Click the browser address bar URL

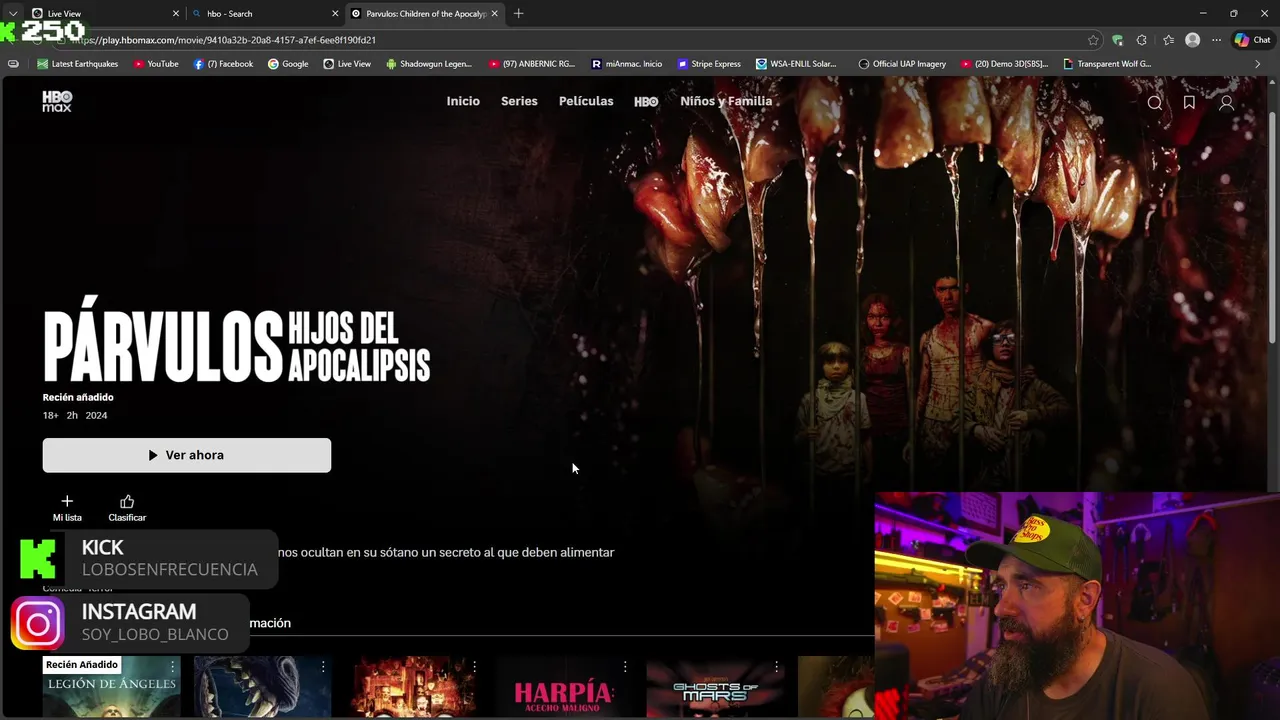click(x=223, y=40)
